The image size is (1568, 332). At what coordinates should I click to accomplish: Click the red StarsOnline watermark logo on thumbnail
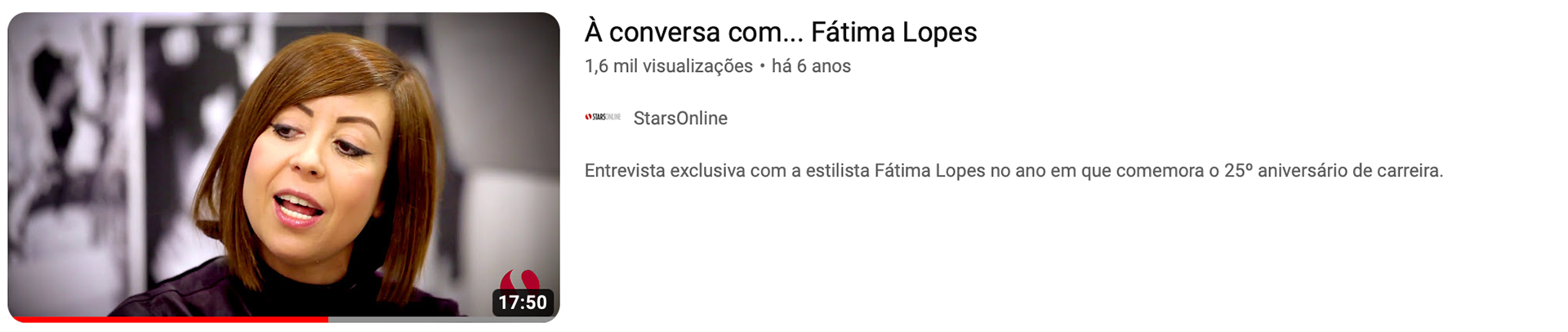coord(520,280)
